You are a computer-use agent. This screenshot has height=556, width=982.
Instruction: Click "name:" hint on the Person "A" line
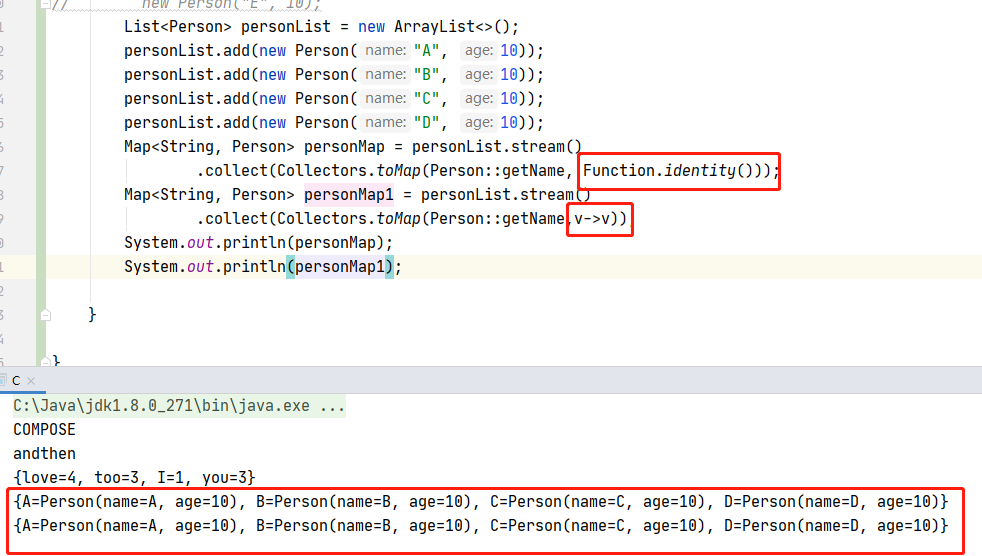(385, 51)
